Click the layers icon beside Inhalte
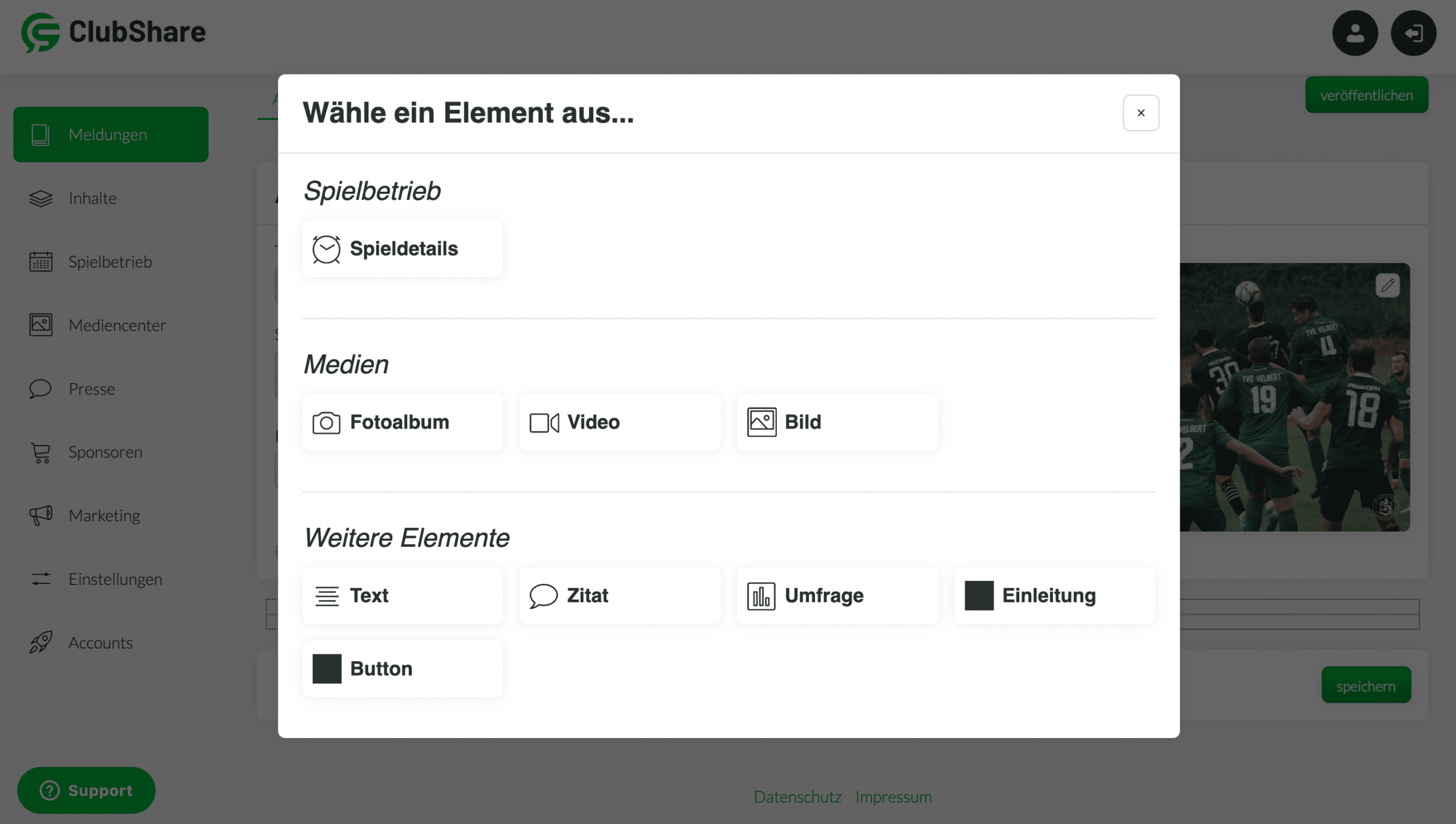This screenshot has height=824, width=1456. 41,199
